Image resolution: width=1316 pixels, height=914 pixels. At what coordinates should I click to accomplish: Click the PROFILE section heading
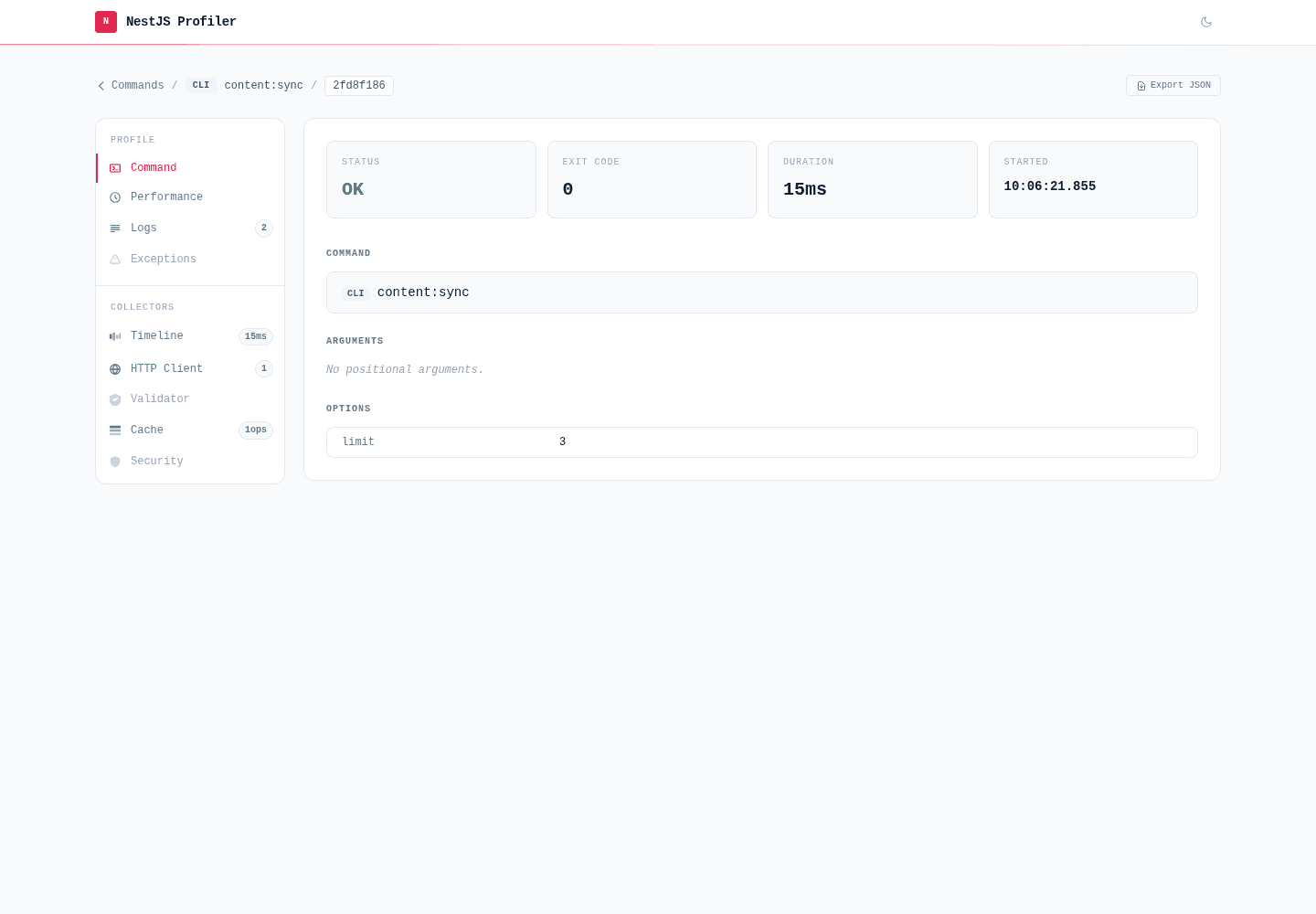point(133,141)
